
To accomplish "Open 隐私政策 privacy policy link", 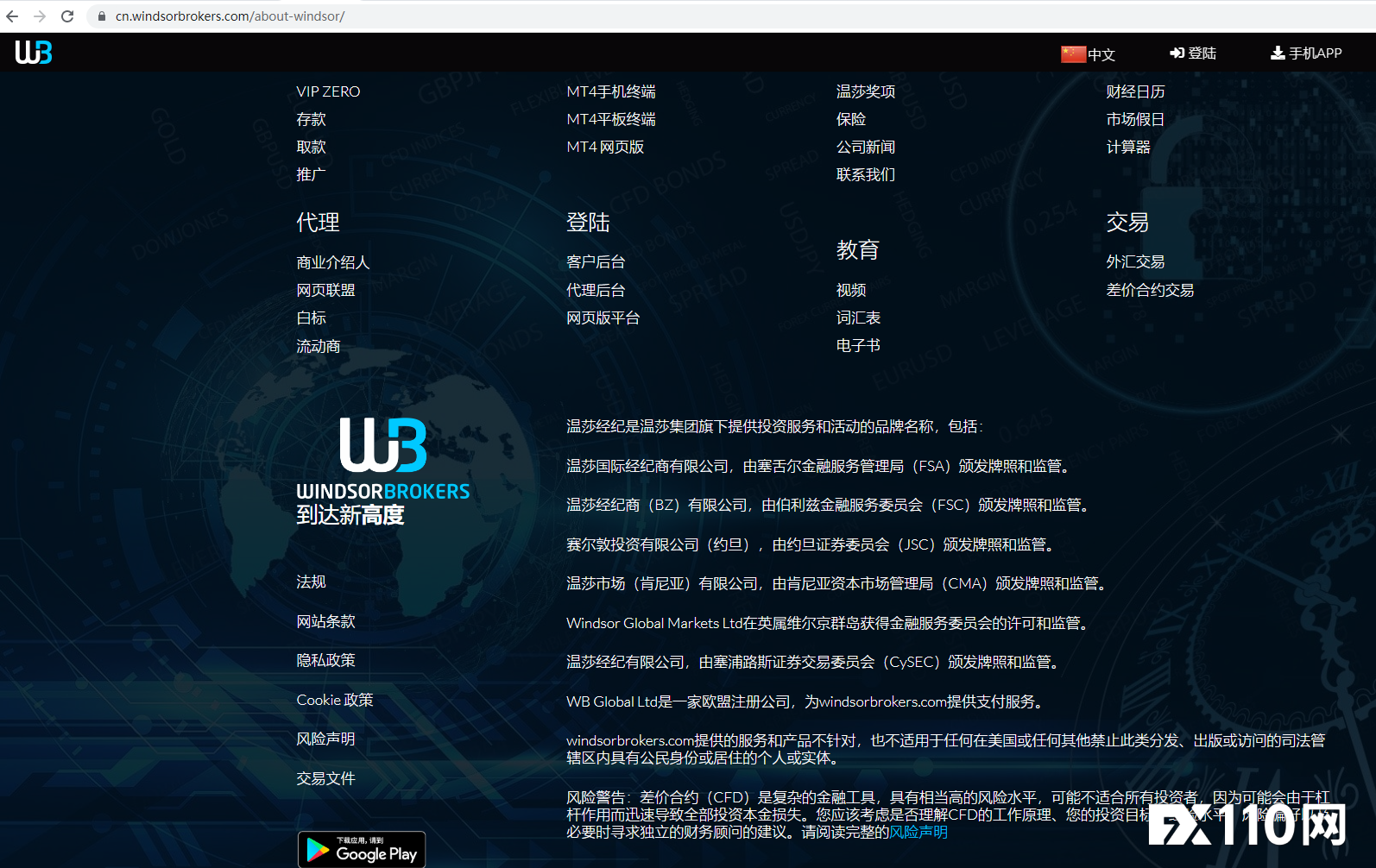I will tap(326, 660).
